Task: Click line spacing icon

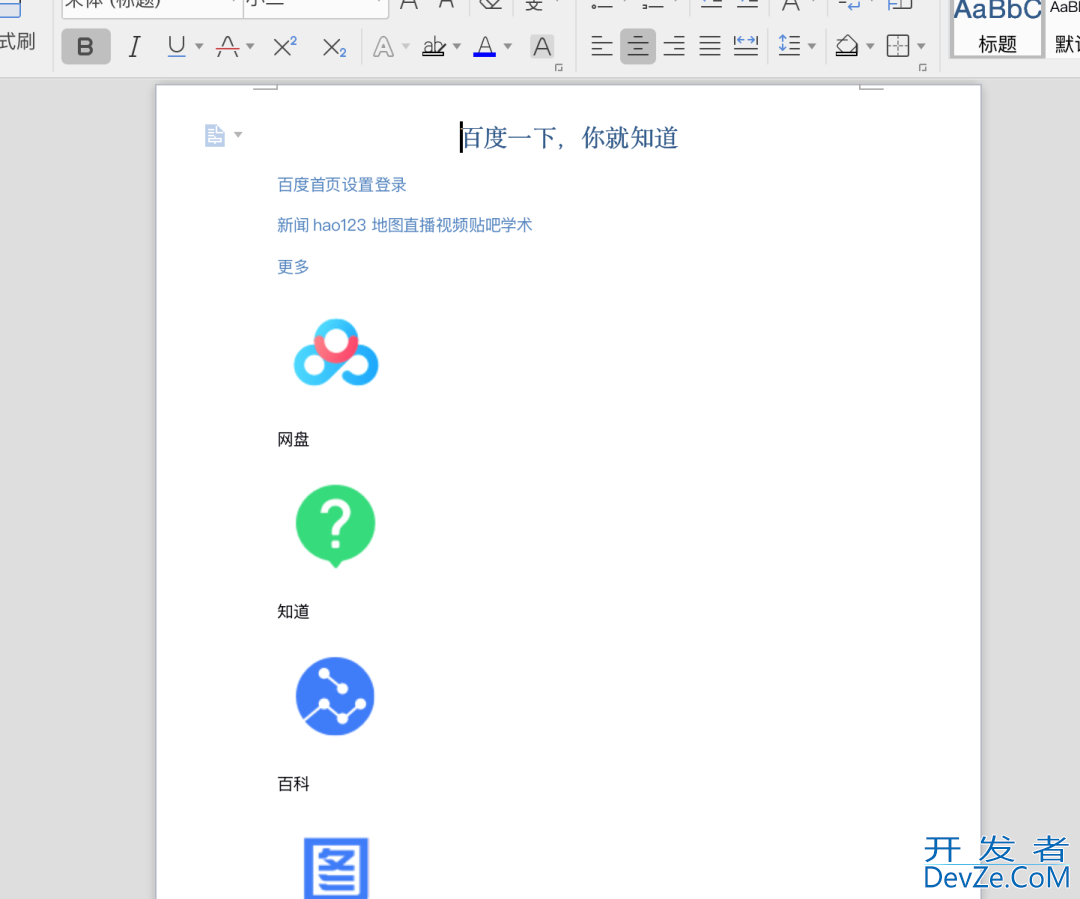Action: pyautogui.click(x=789, y=46)
